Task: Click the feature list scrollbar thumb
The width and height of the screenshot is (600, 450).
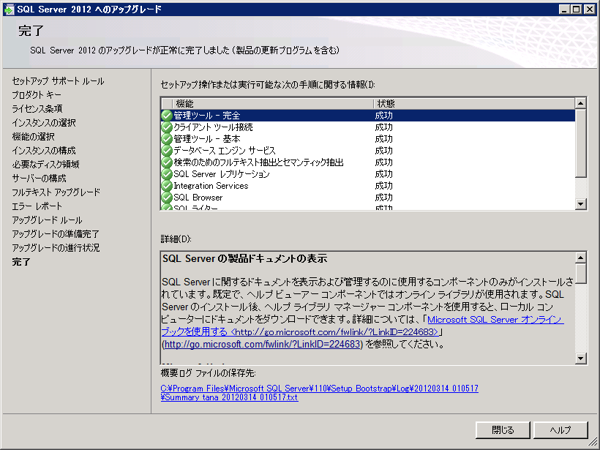Action: click(580, 143)
